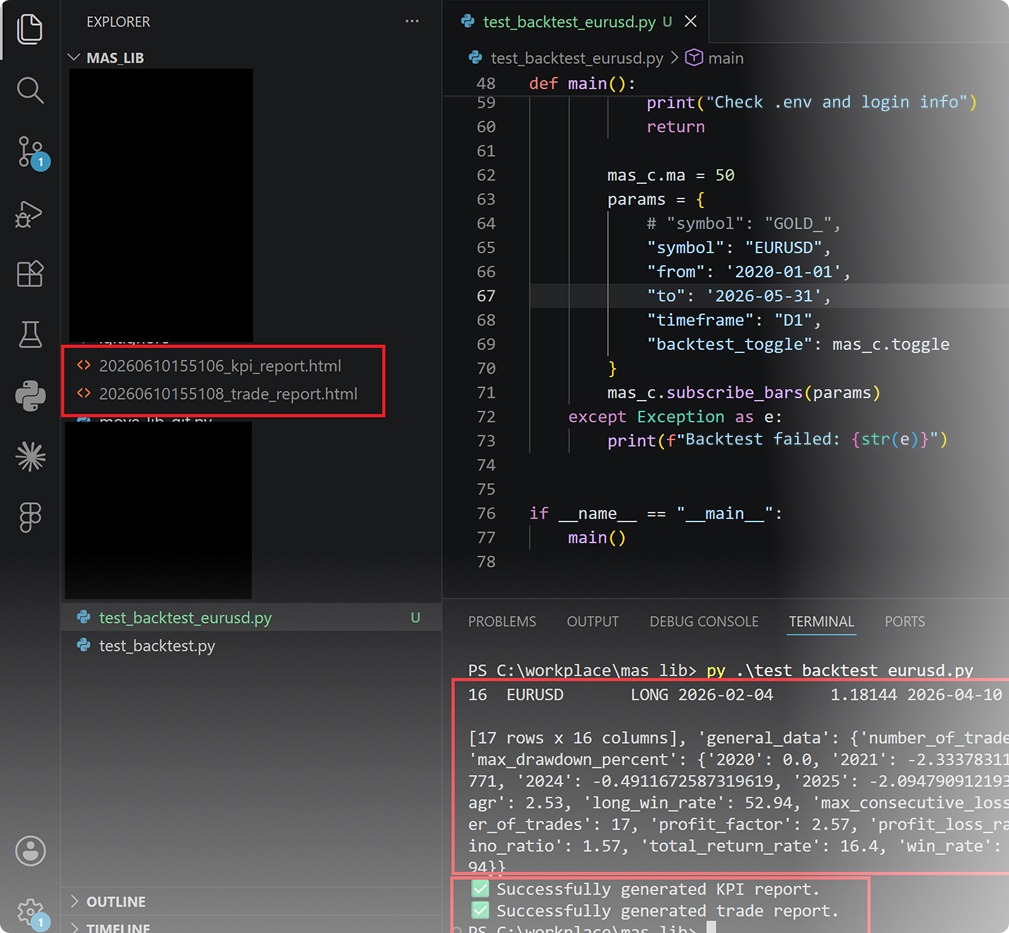Click the U git status badge on test_backtest_eurusd.py
1009x933 pixels.
point(416,618)
